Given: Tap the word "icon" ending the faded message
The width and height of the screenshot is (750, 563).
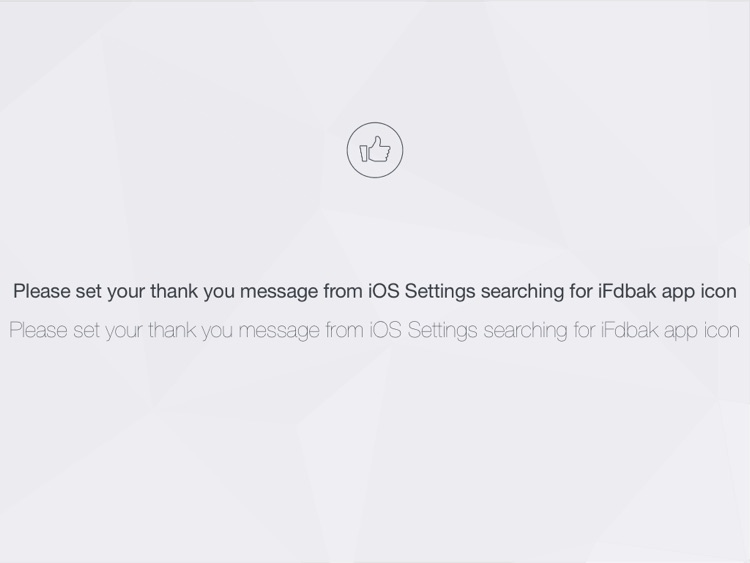Looking at the screenshot, I should (720, 330).
